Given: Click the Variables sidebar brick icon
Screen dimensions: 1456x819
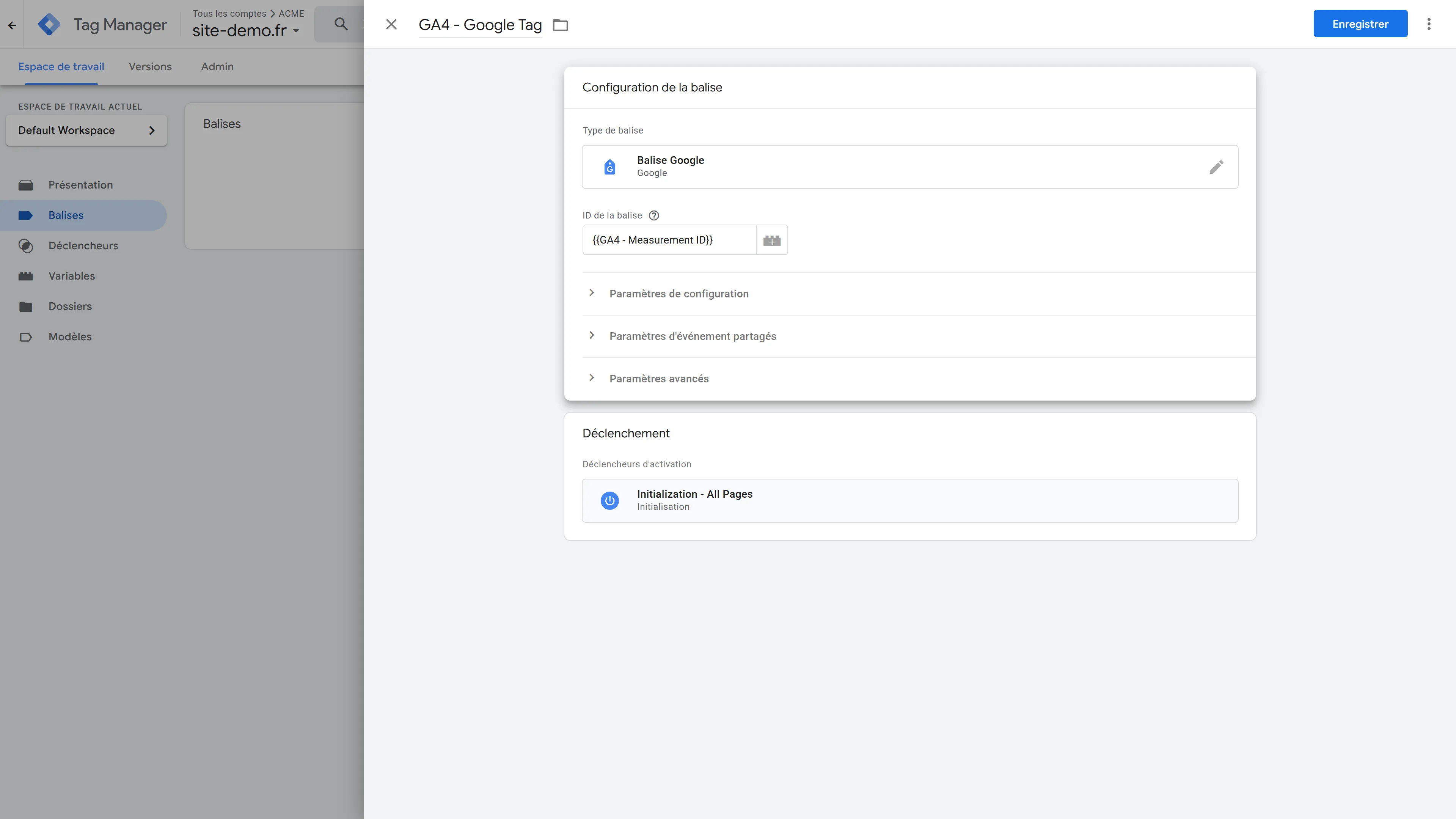Looking at the screenshot, I should coord(25,277).
